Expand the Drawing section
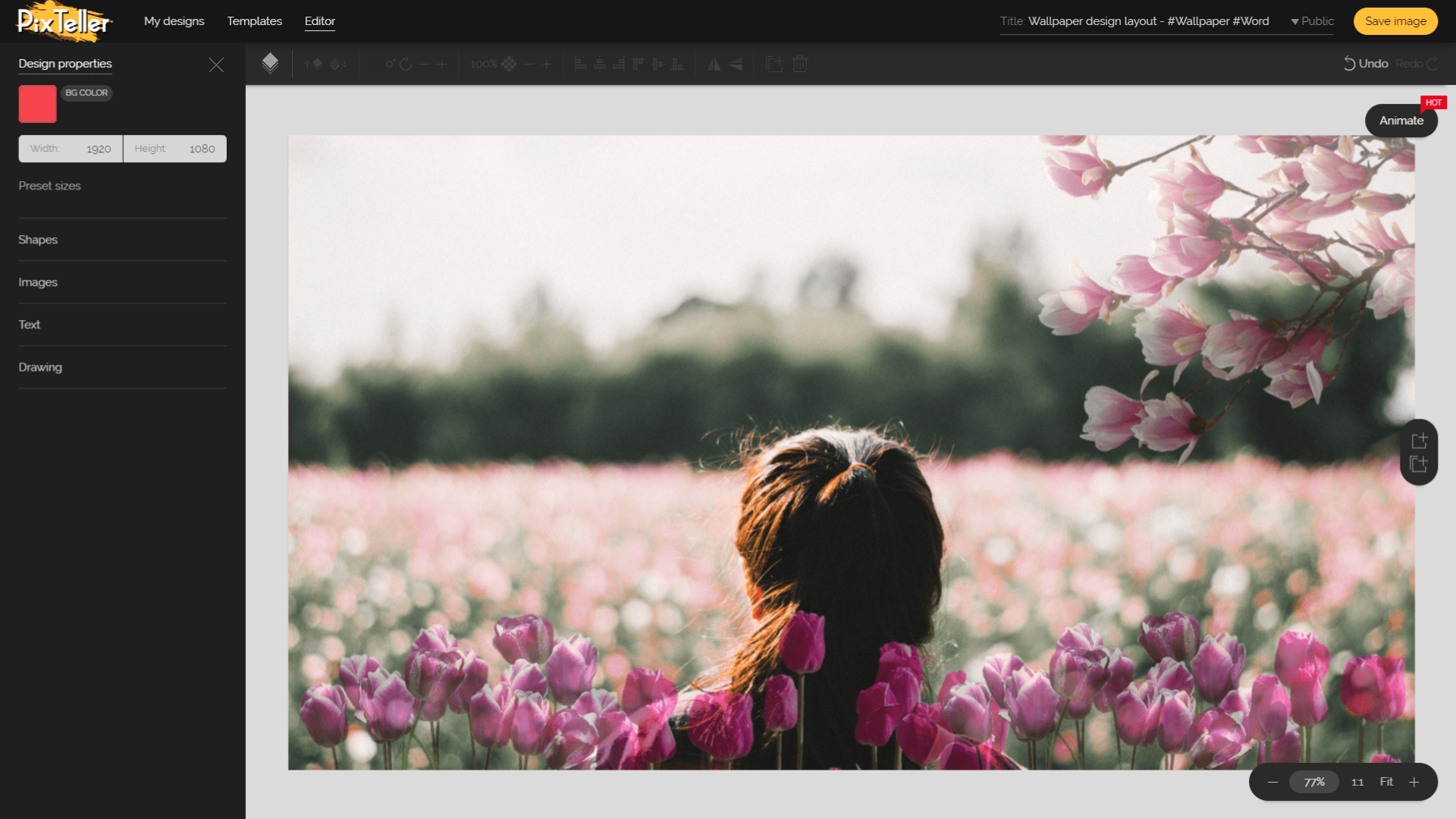Screen dimensions: 1456x819 (40, 367)
